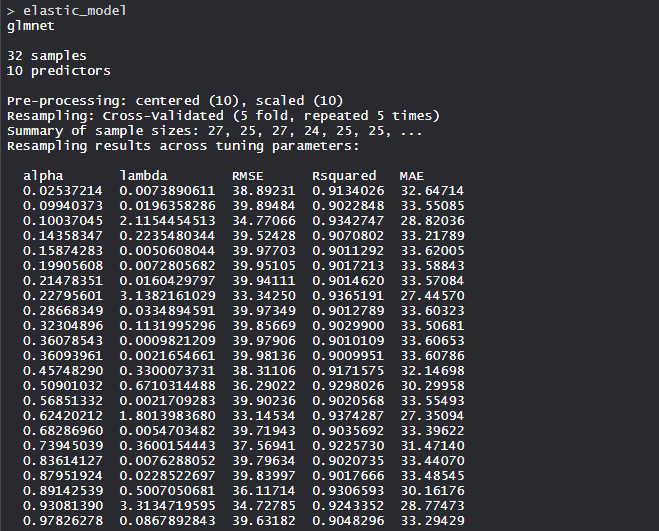
Task: Click Rsquared value 0.9374287
Action: [x=348, y=416]
